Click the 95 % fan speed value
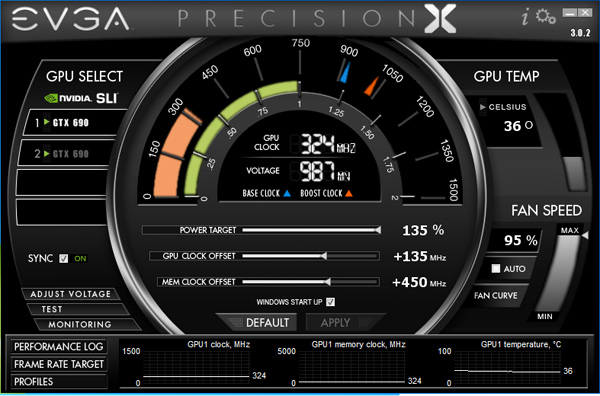600x396 pixels. (x=520, y=240)
